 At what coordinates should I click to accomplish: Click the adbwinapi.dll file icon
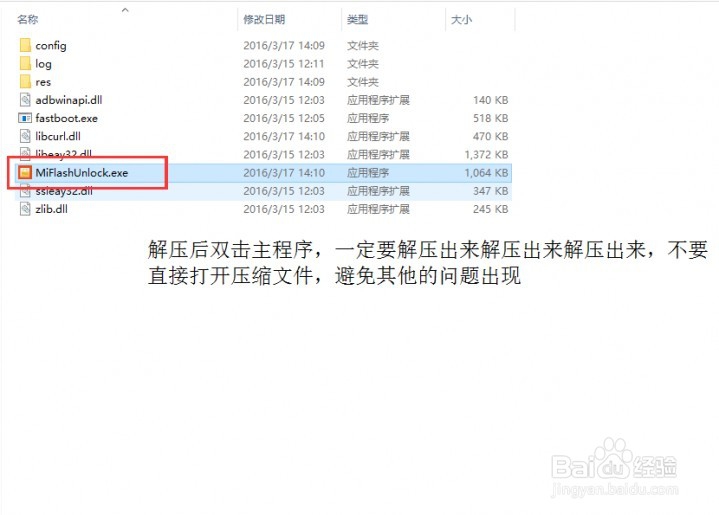(x=25, y=100)
